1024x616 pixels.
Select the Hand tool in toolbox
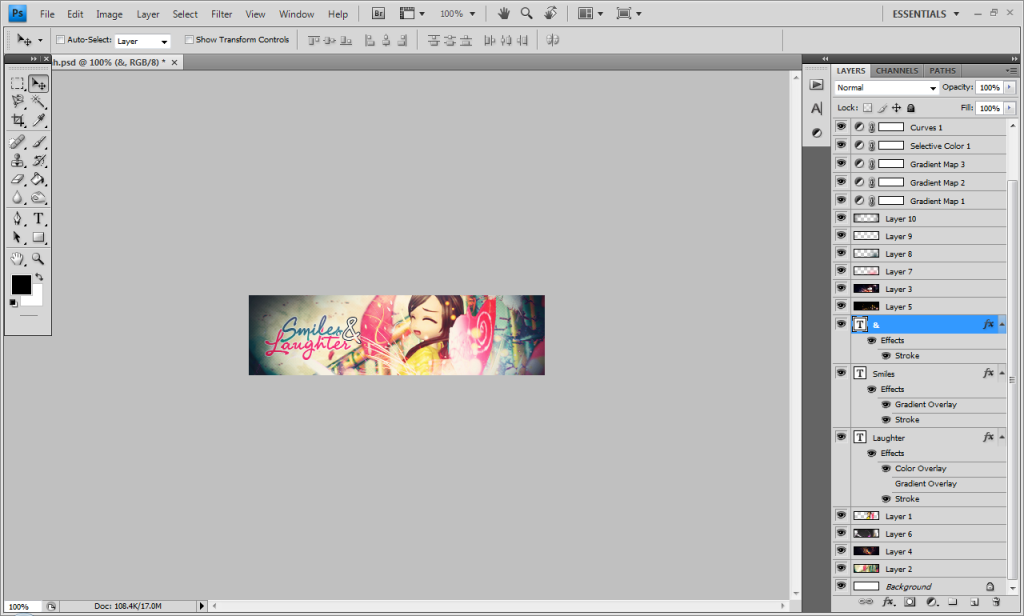pos(18,259)
